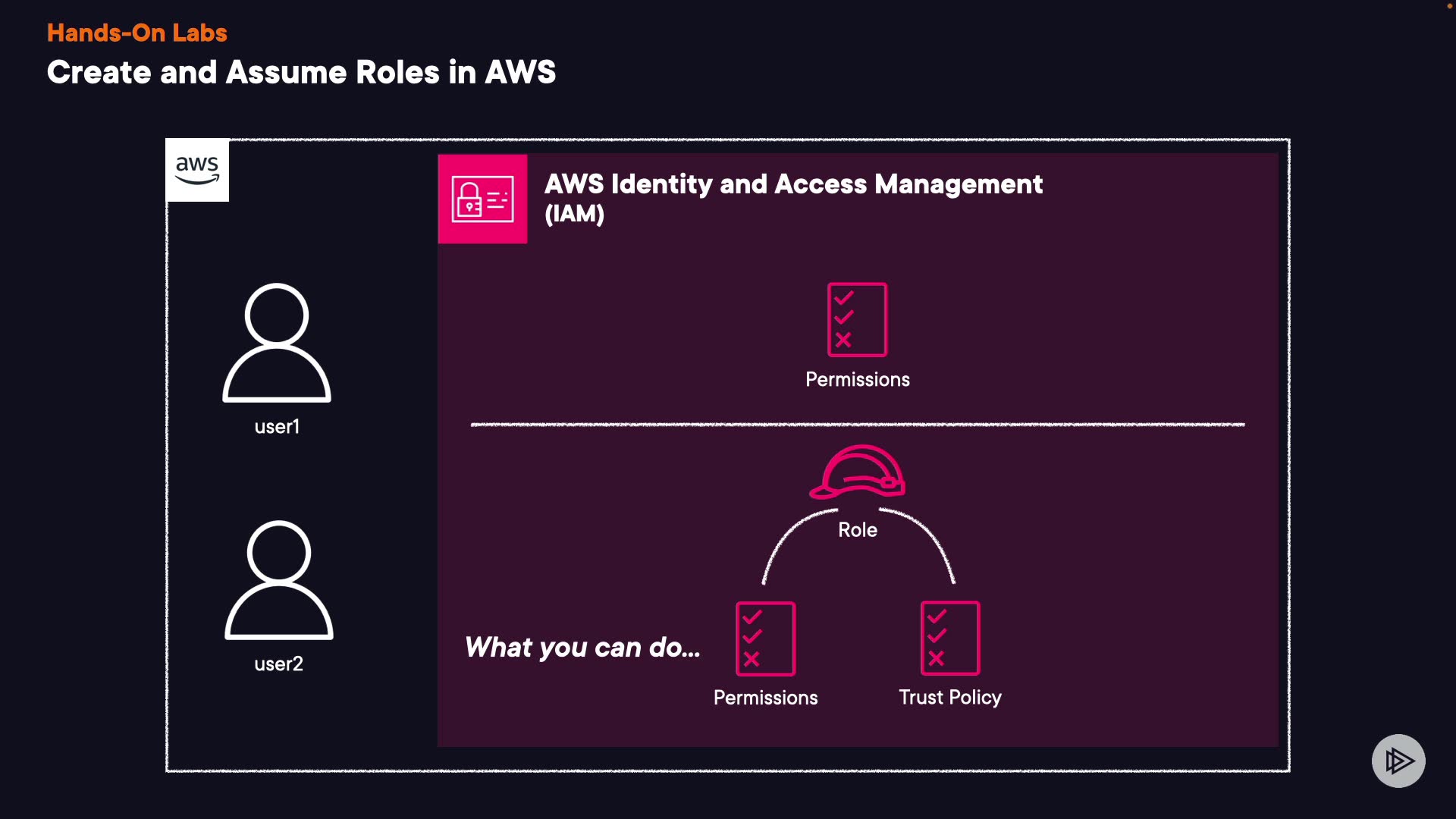Click the user2 label

278,664
